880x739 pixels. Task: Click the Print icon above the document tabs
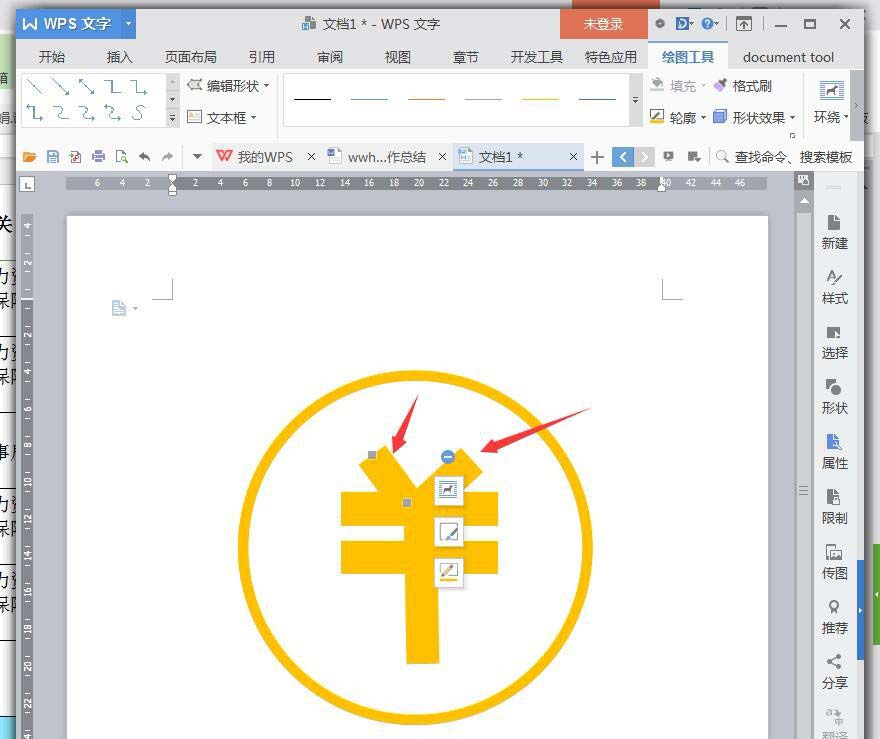coord(99,156)
